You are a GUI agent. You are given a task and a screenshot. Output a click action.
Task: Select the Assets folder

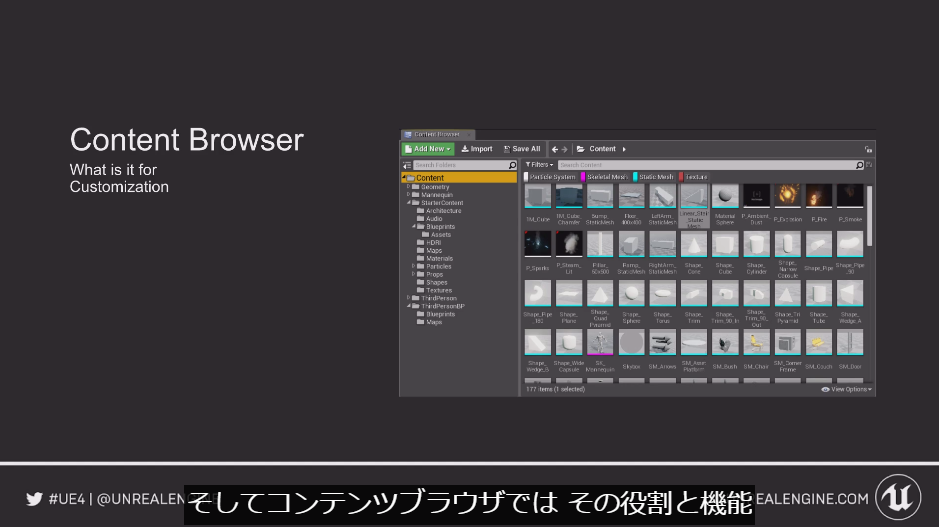click(437, 235)
